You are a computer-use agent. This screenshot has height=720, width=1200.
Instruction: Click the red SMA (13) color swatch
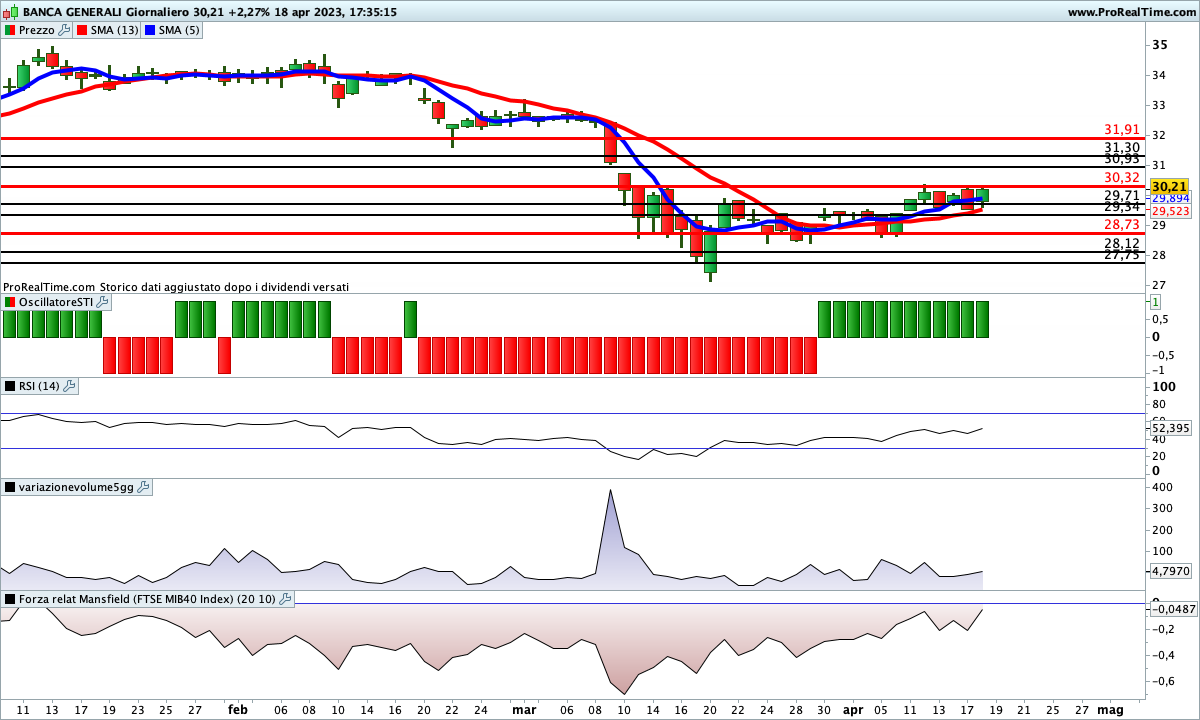[82, 30]
